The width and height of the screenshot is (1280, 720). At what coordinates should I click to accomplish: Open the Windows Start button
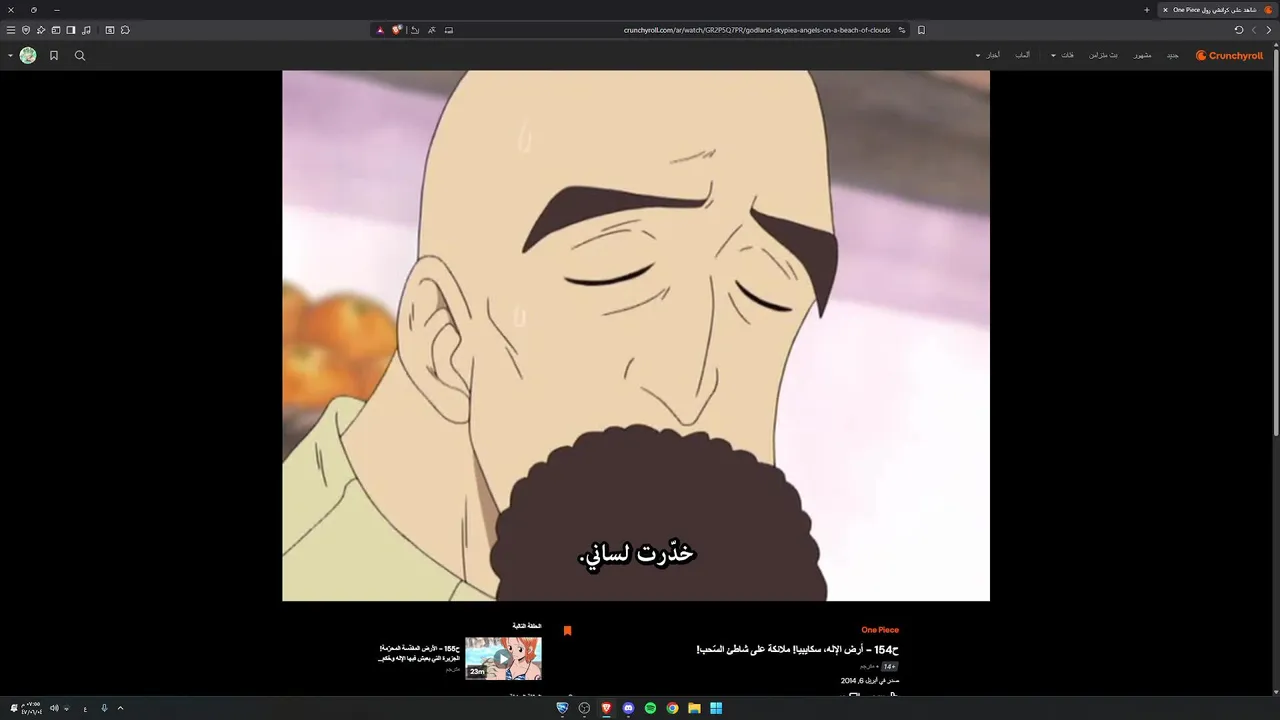716,708
